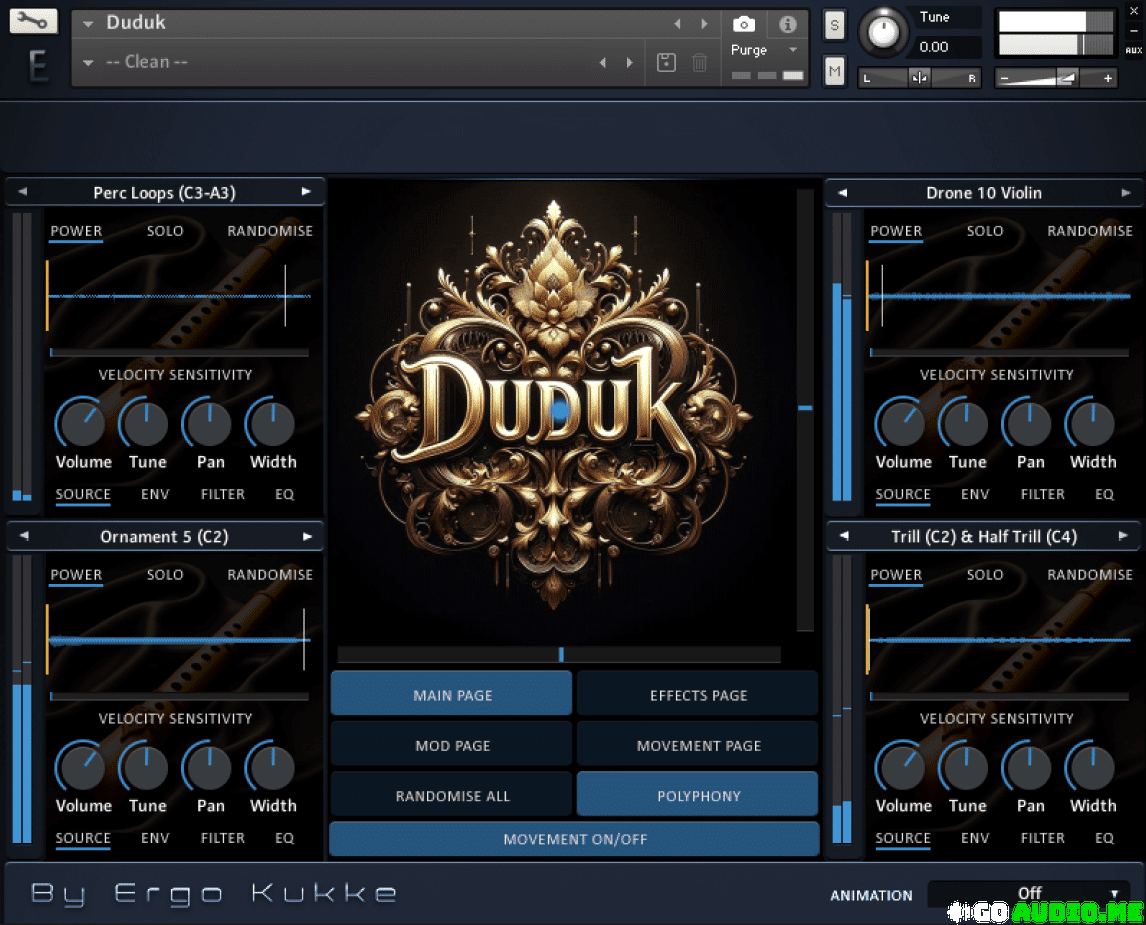Screen dimensions: 1146x925
Task: Switch to the EFFECTS PAGE
Action: 698,695
